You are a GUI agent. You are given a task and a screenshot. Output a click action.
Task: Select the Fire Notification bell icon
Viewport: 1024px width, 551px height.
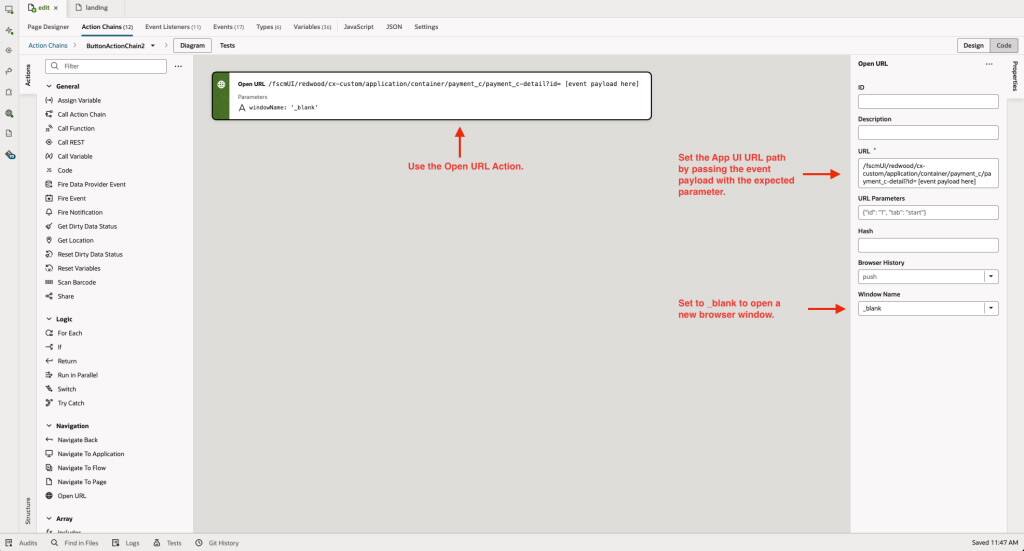(49, 213)
